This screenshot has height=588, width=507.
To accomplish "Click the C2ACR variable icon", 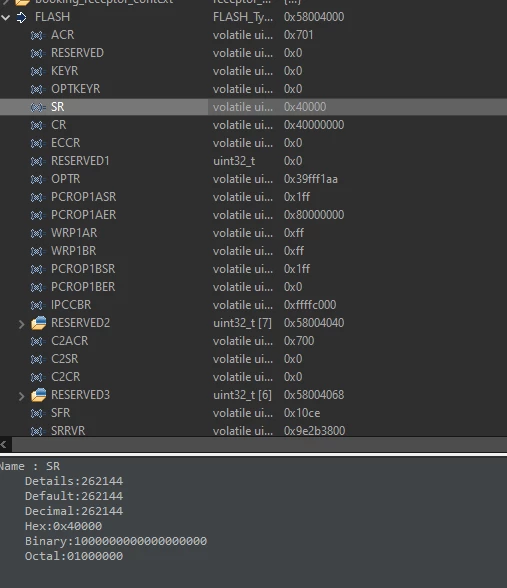I will pyautogui.click(x=38, y=341).
